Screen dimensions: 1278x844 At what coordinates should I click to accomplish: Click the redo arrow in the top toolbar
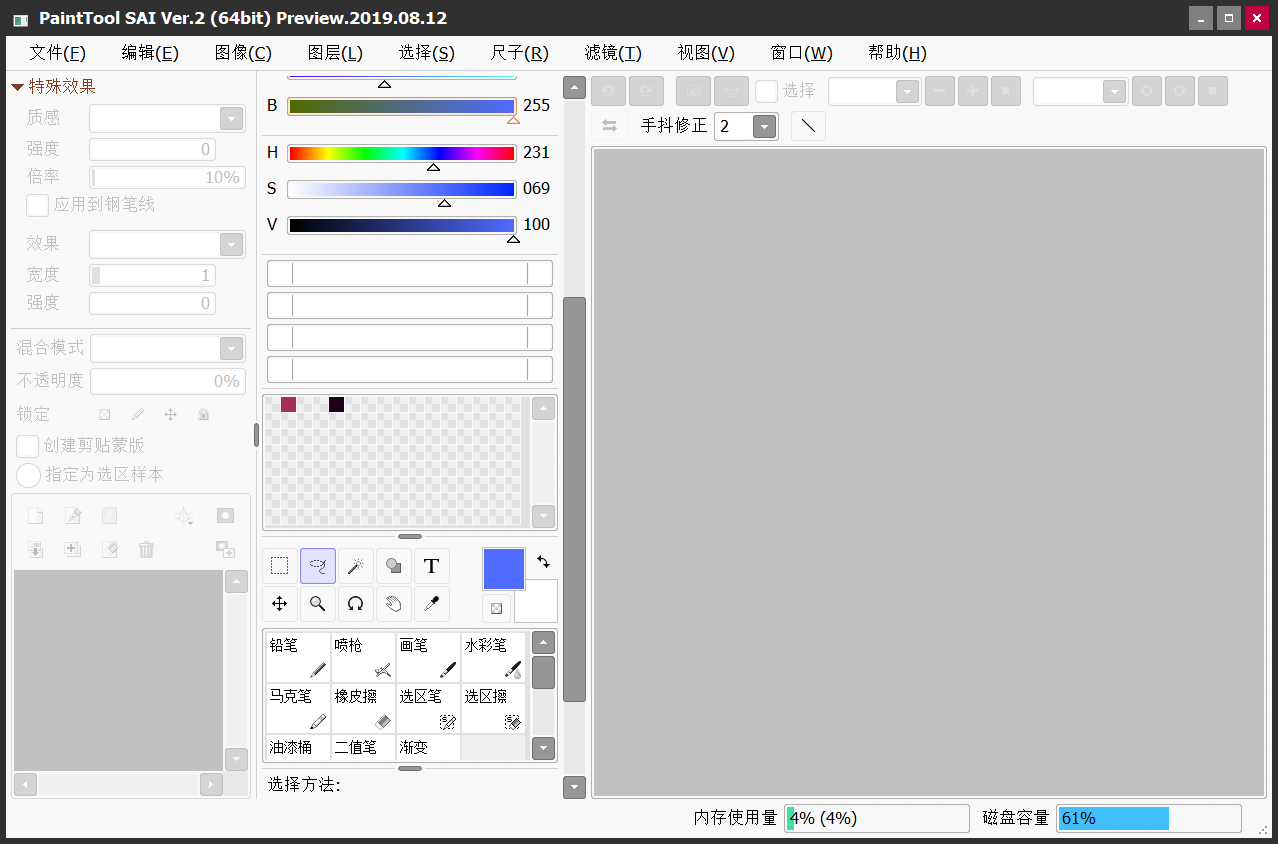pos(646,91)
